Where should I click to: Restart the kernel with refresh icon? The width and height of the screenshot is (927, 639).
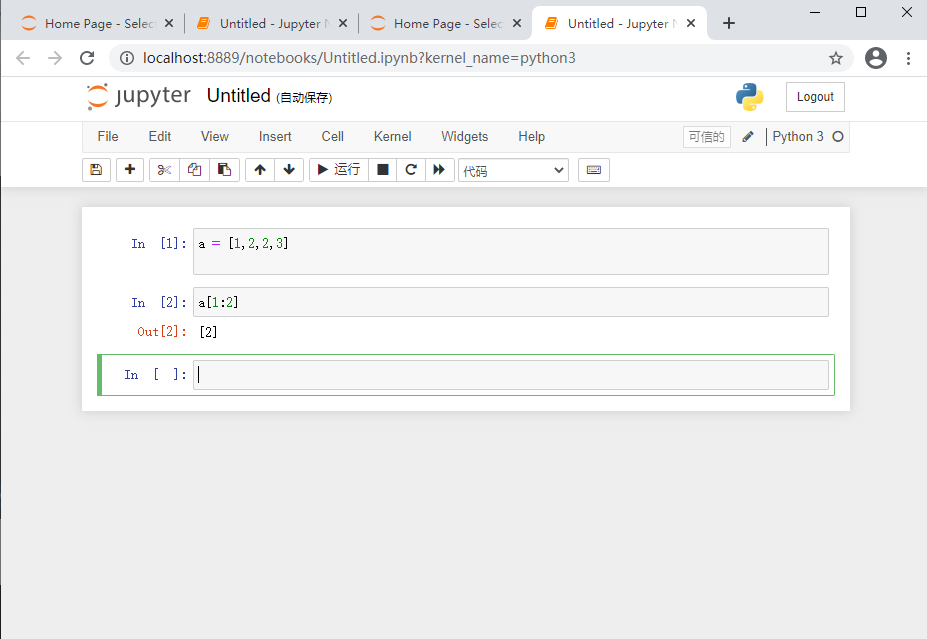click(410, 170)
